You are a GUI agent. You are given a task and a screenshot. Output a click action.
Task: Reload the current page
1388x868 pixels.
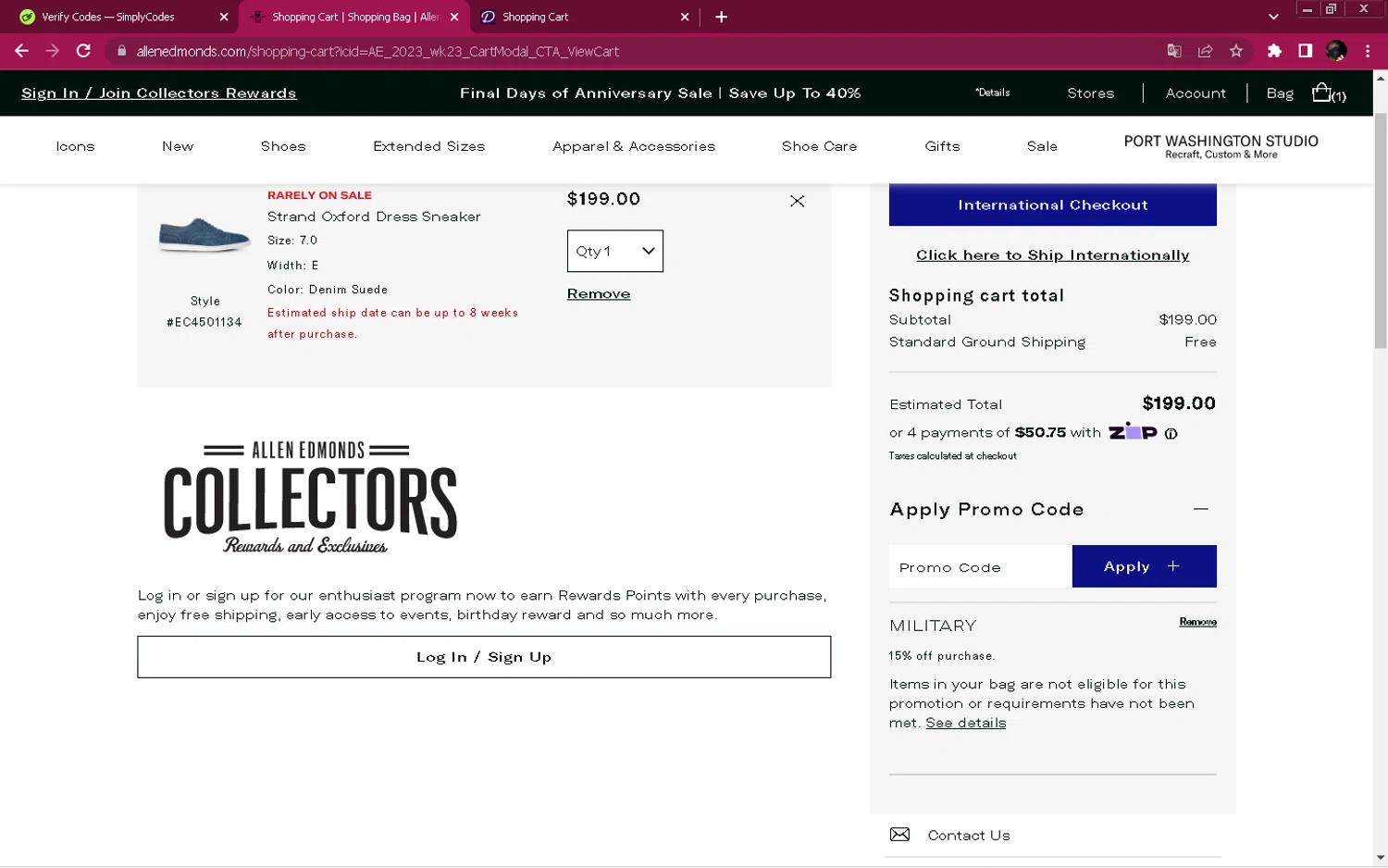[83, 51]
